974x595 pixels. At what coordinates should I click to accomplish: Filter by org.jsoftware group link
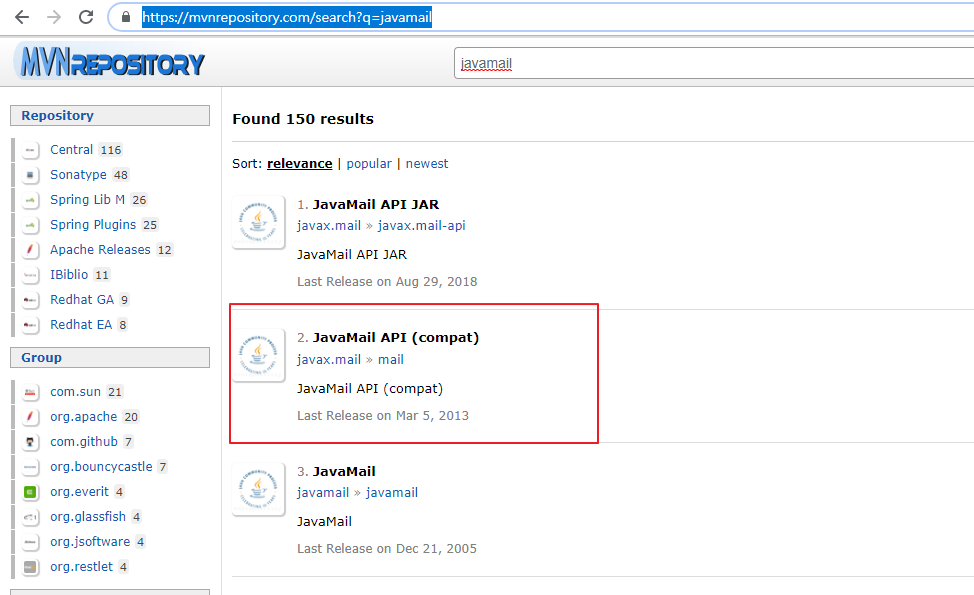pyautogui.click(x=90, y=542)
